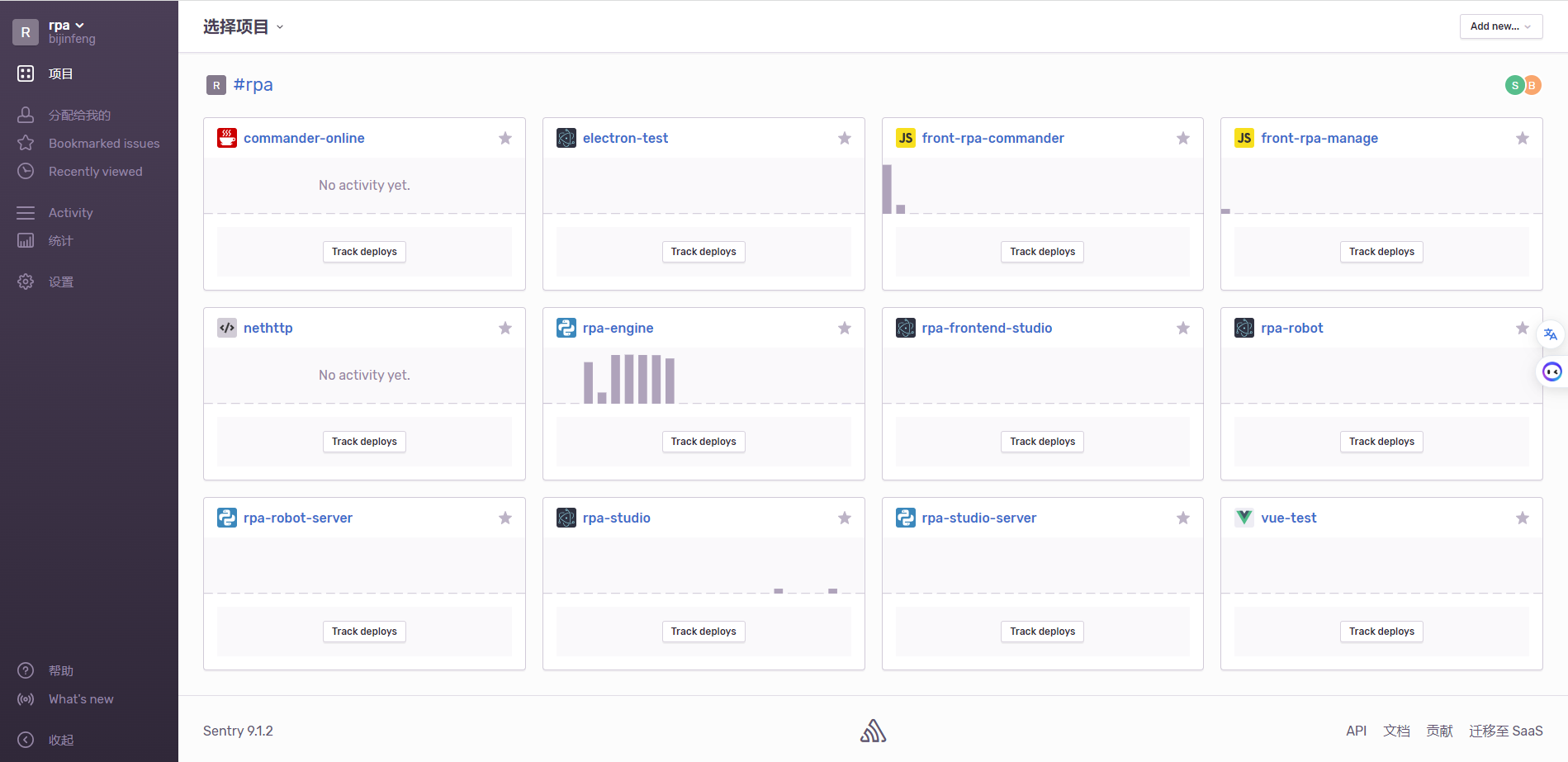1568x762 pixels.
Task: Track deploys for rpa-robot
Action: point(1381,442)
